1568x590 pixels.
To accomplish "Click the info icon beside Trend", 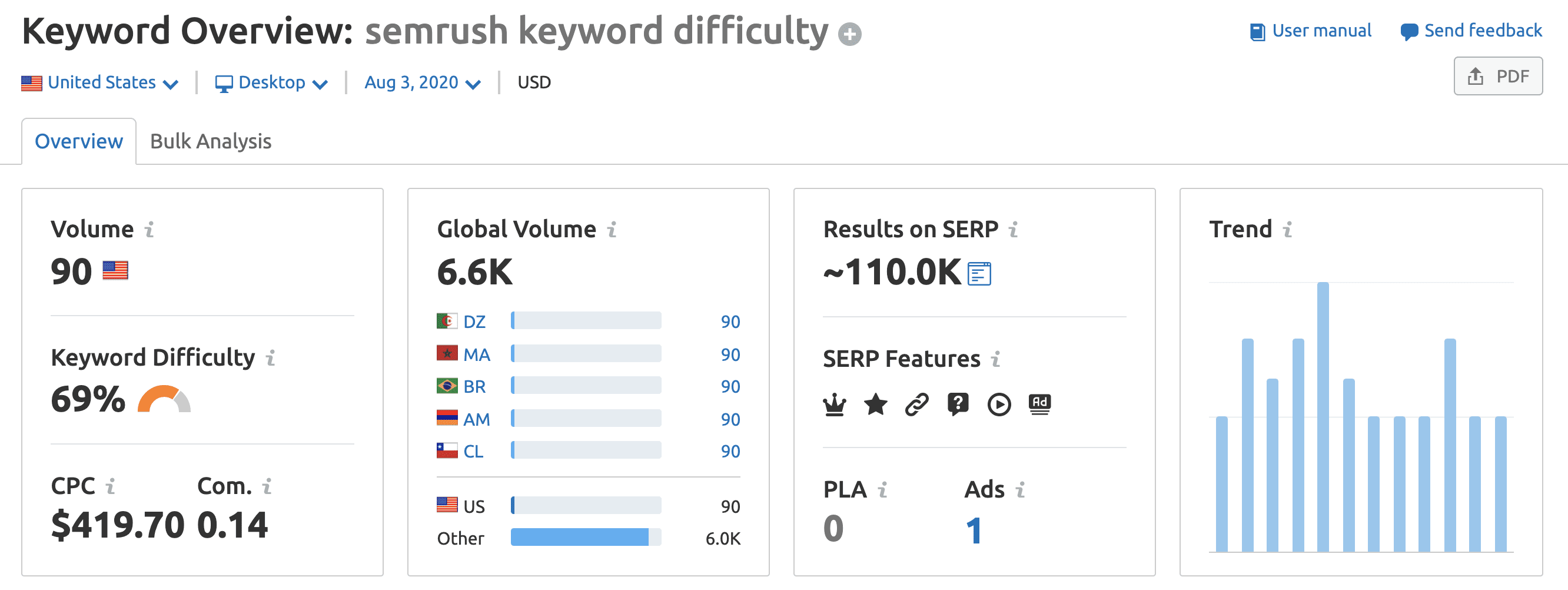I will (x=1287, y=230).
